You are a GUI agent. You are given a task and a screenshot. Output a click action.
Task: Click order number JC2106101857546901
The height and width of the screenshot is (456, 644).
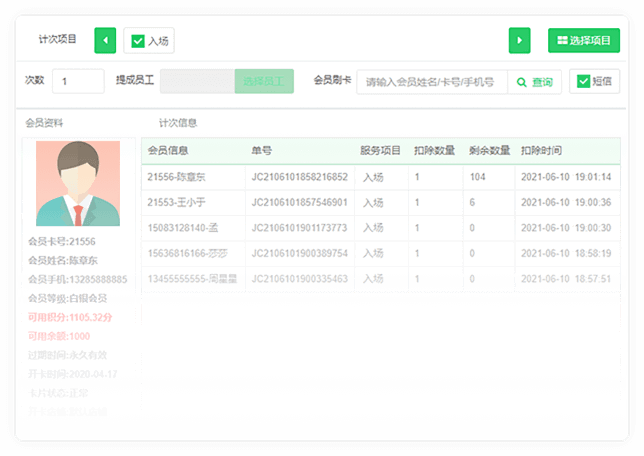click(299, 203)
